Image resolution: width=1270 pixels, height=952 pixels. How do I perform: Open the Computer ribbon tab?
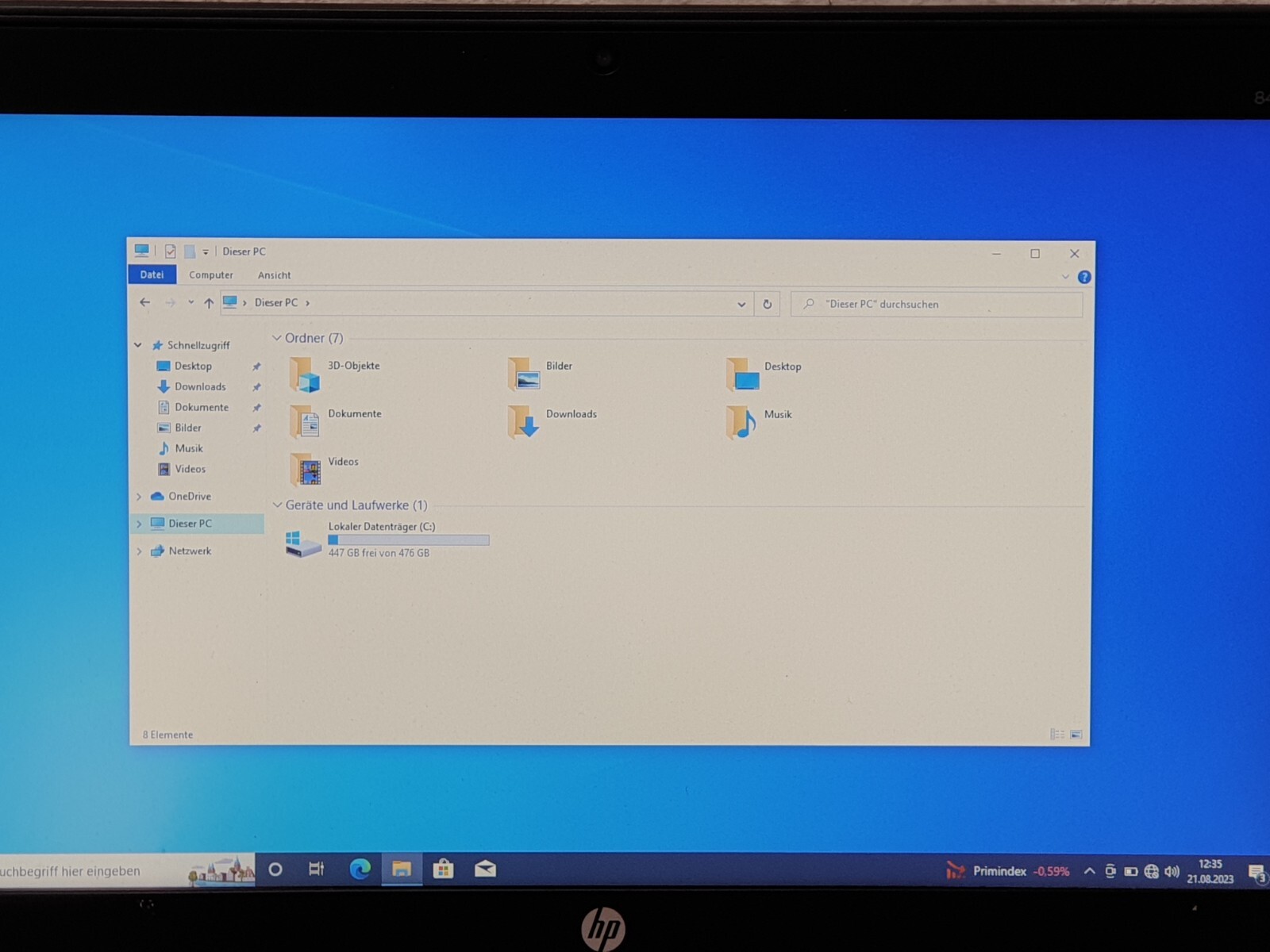(x=211, y=274)
